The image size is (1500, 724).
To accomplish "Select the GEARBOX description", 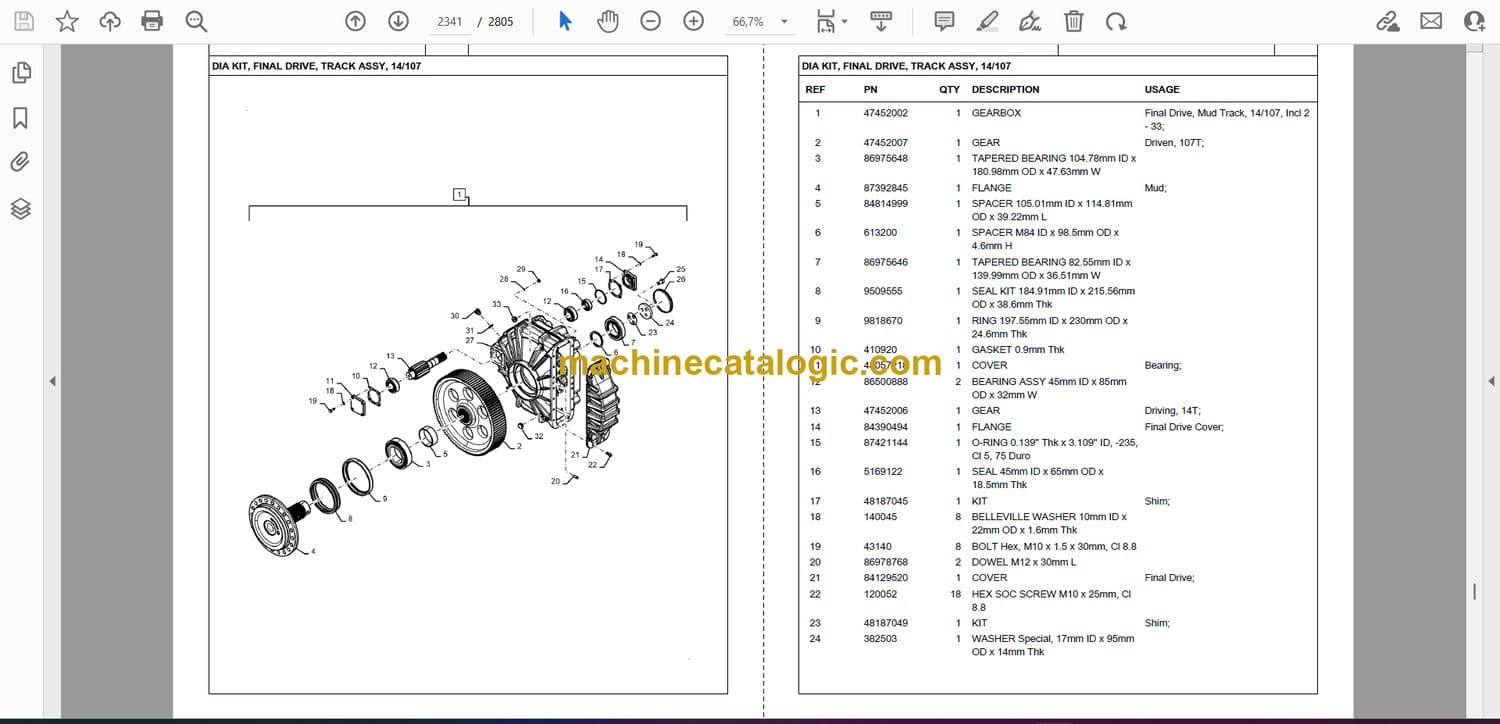I will [x=997, y=114].
